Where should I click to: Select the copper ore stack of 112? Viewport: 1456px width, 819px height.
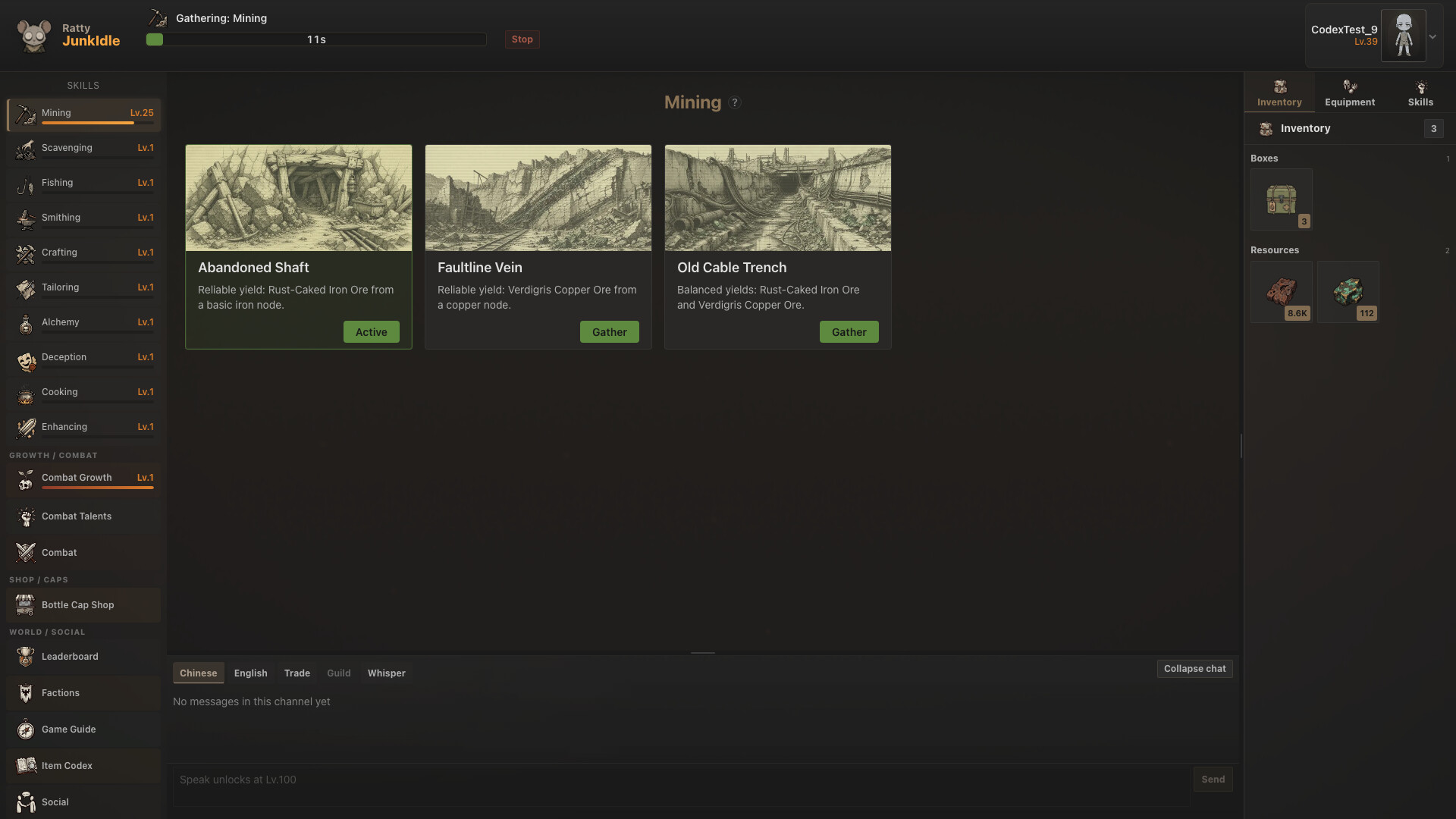(x=1348, y=292)
